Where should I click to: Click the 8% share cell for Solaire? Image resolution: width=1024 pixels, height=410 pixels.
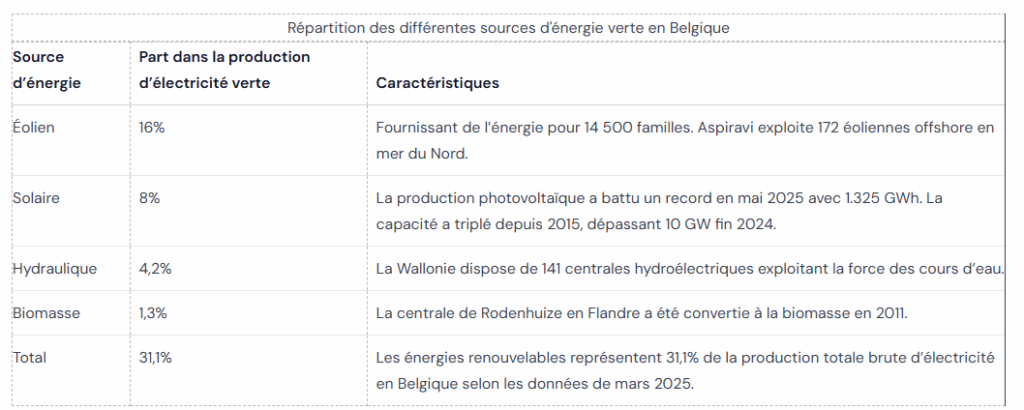tap(149, 198)
